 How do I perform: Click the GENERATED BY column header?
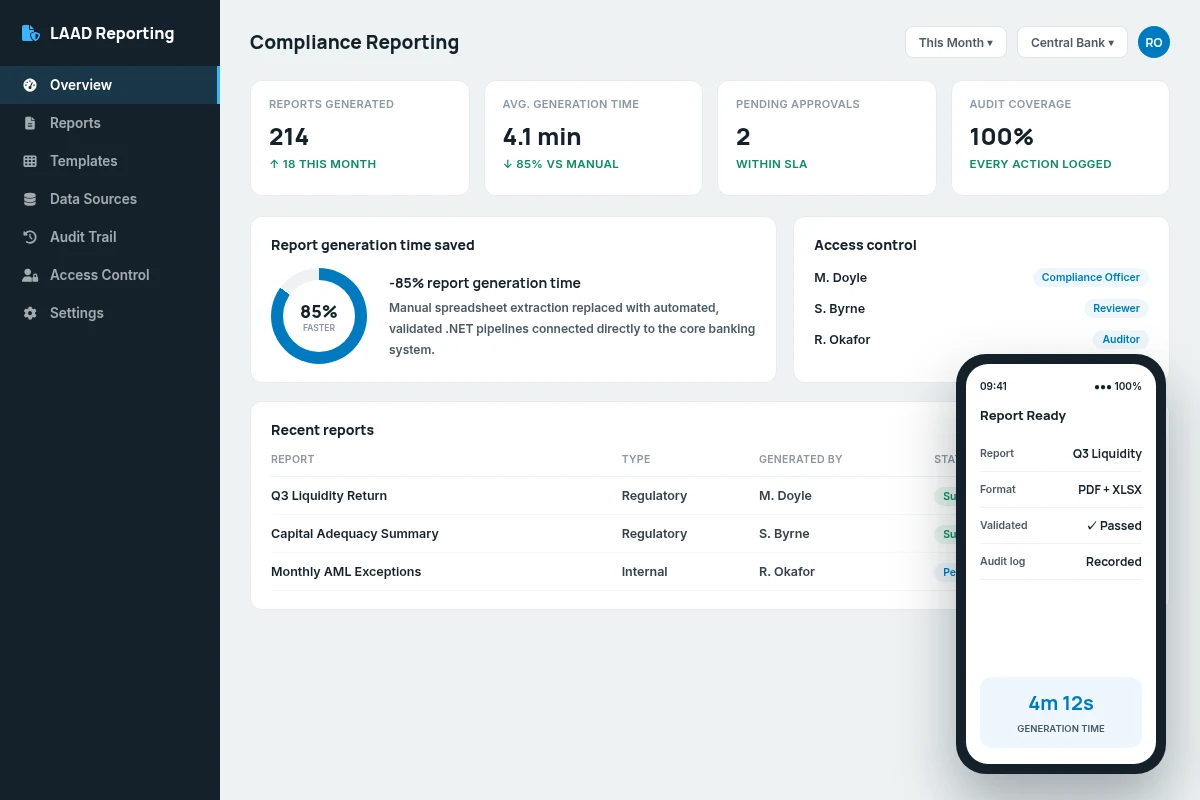pos(800,459)
